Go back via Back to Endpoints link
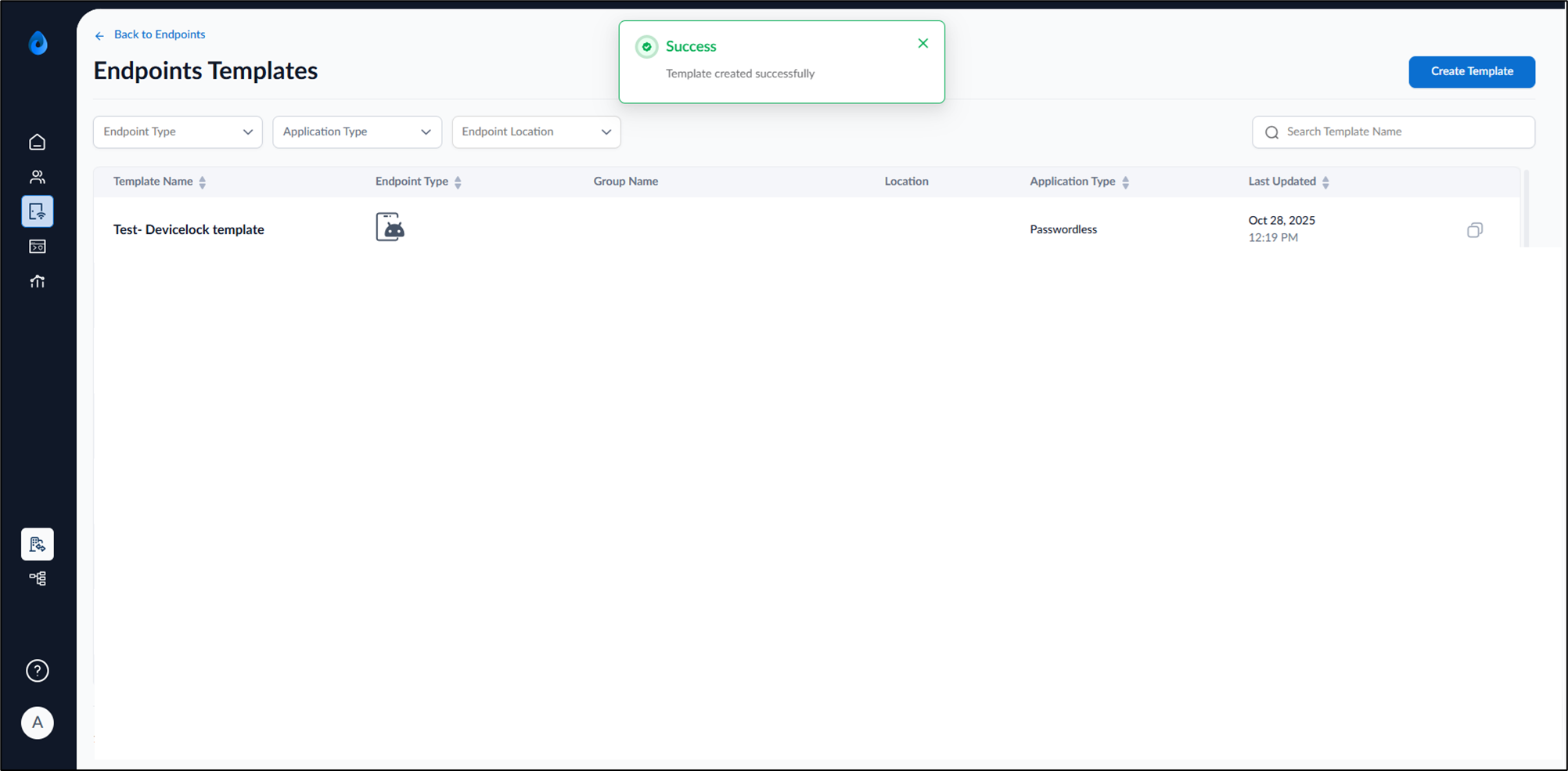 [x=160, y=34]
